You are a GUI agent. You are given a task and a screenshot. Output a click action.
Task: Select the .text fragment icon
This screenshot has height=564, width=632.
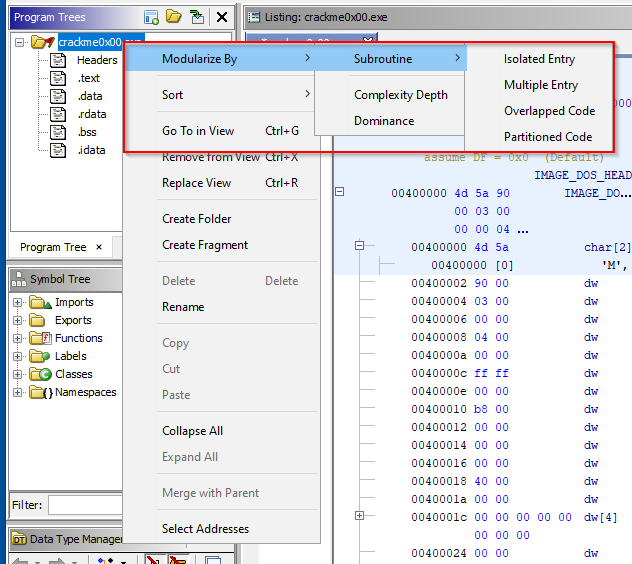[58, 78]
